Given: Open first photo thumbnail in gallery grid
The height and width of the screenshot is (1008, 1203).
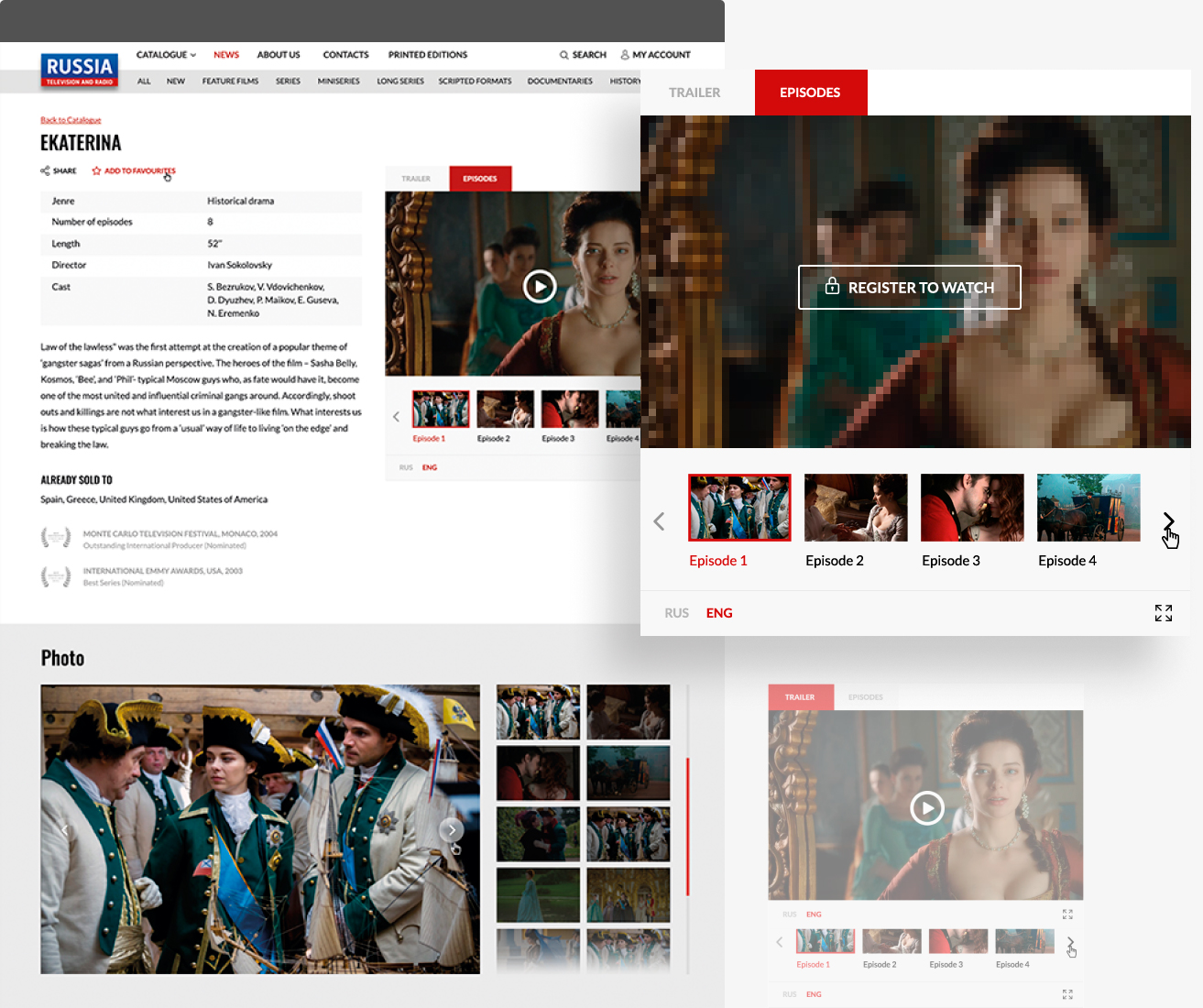Looking at the screenshot, I should coord(538,712).
